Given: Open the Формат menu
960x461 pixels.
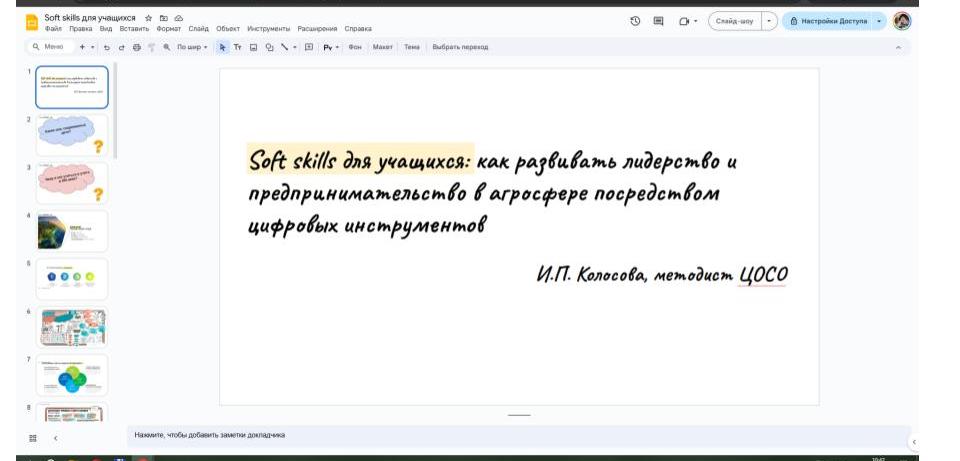Looking at the screenshot, I should click(x=168, y=29).
